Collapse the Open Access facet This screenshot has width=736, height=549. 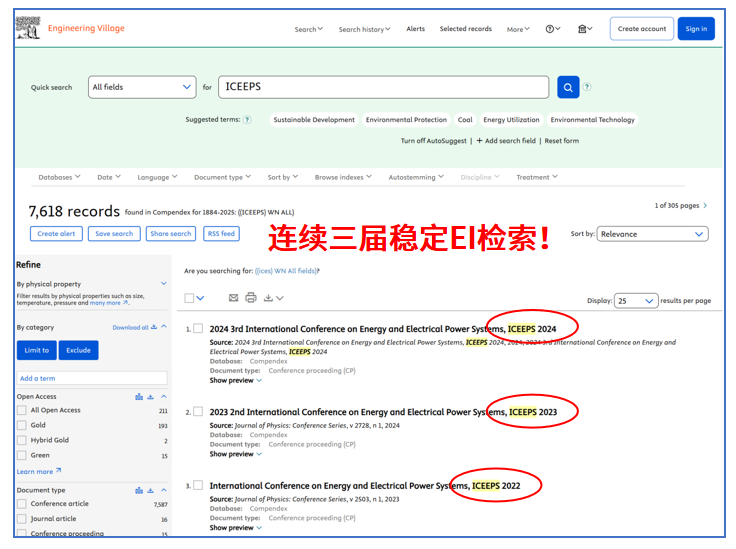click(x=164, y=397)
